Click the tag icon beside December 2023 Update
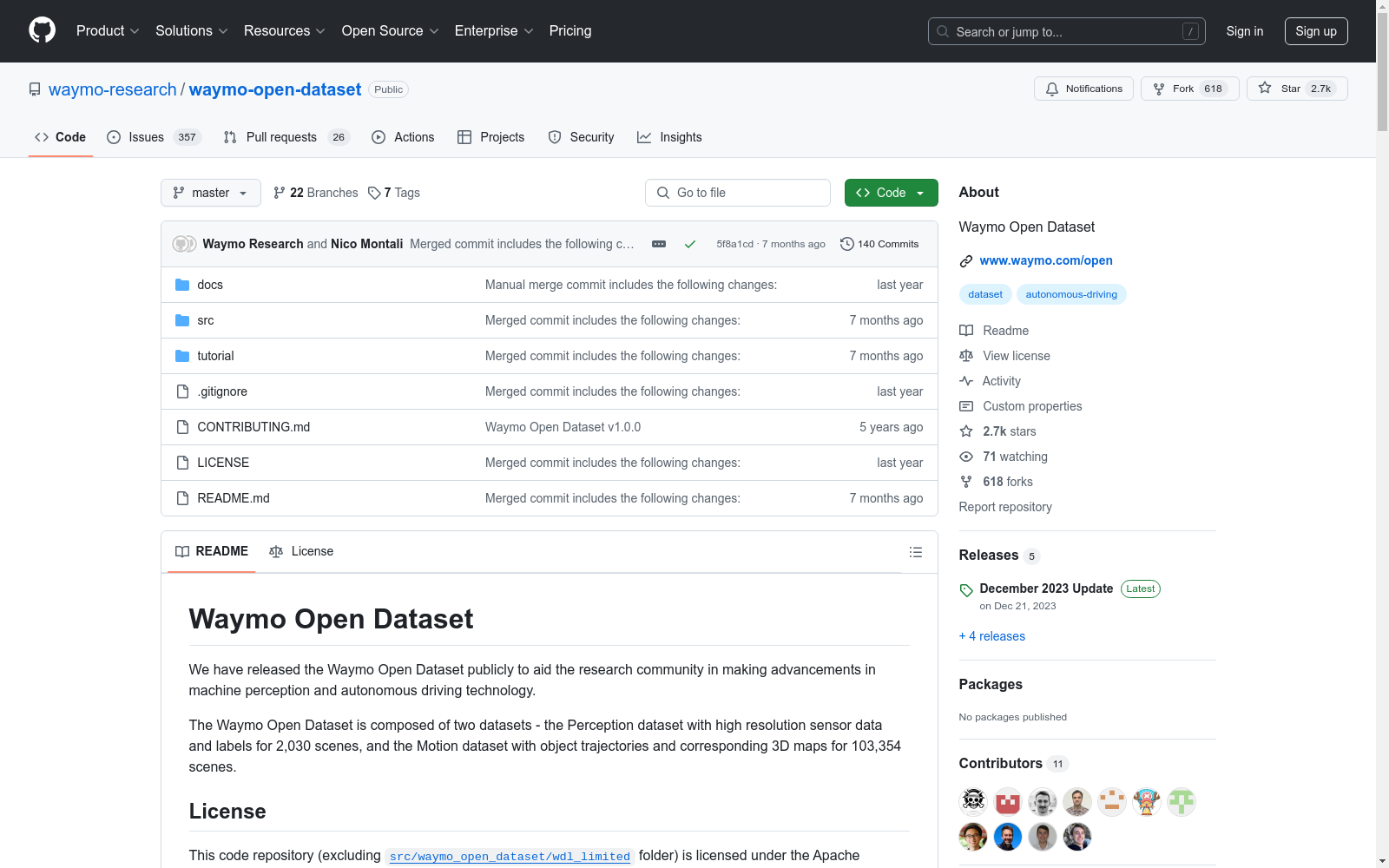The width and height of the screenshot is (1389, 868). [x=966, y=590]
